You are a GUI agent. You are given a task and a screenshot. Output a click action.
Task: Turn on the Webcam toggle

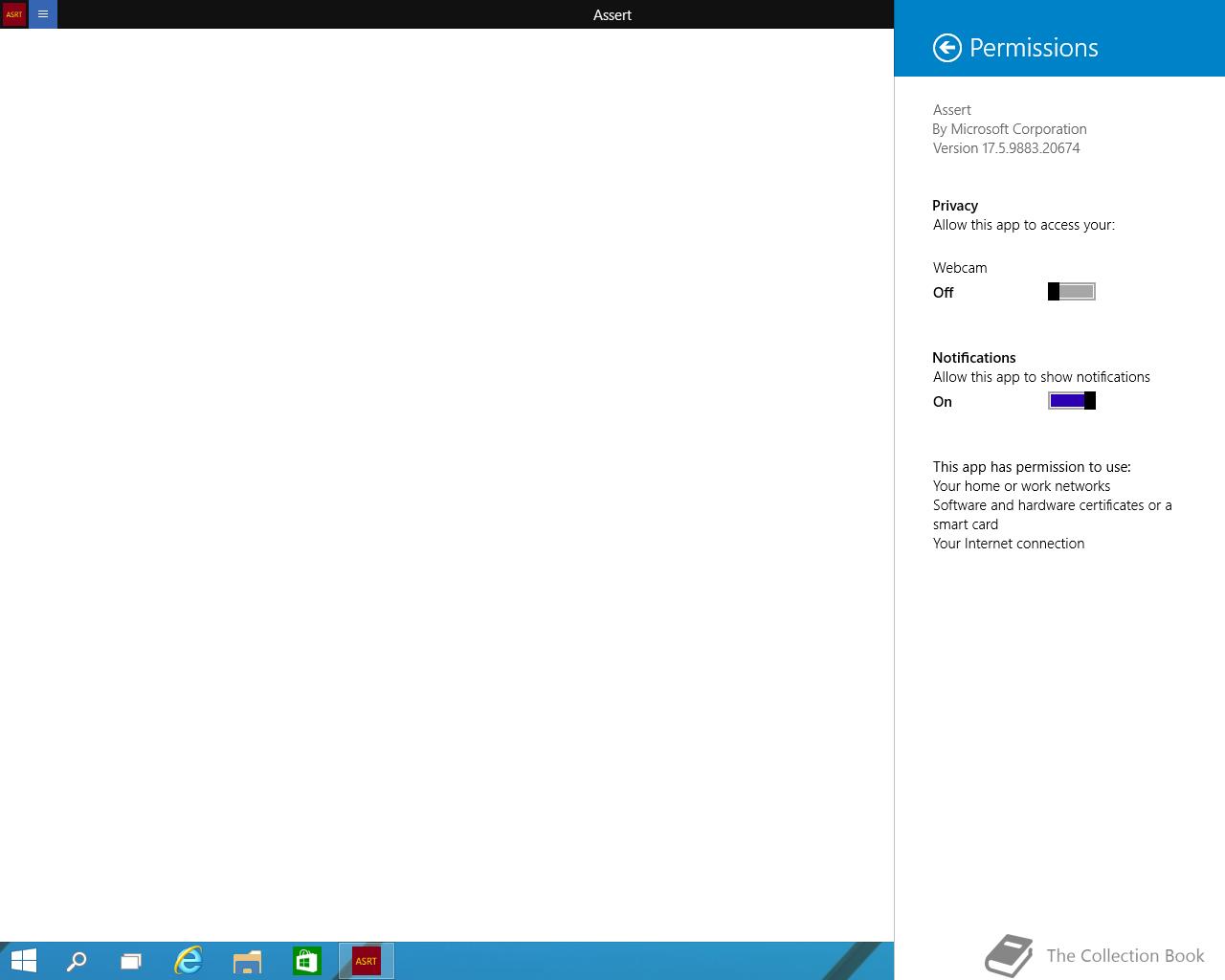(x=1072, y=292)
